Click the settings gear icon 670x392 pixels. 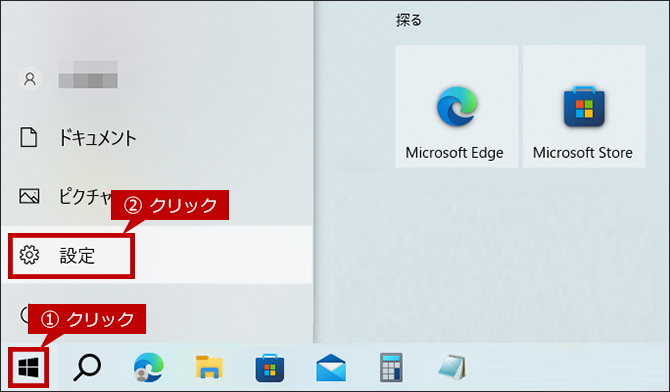[29, 255]
